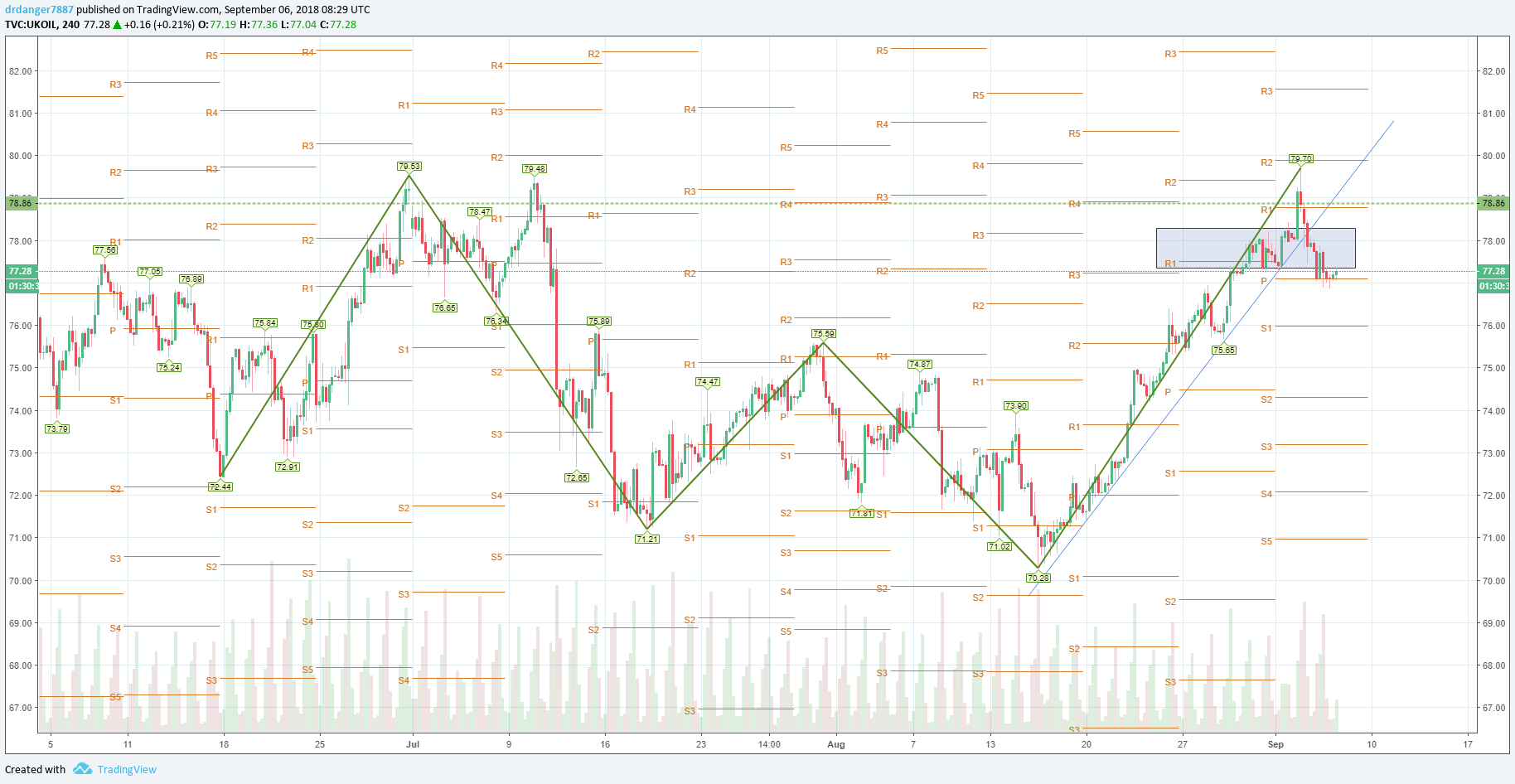Click the 72.65 low price label

pos(577,477)
